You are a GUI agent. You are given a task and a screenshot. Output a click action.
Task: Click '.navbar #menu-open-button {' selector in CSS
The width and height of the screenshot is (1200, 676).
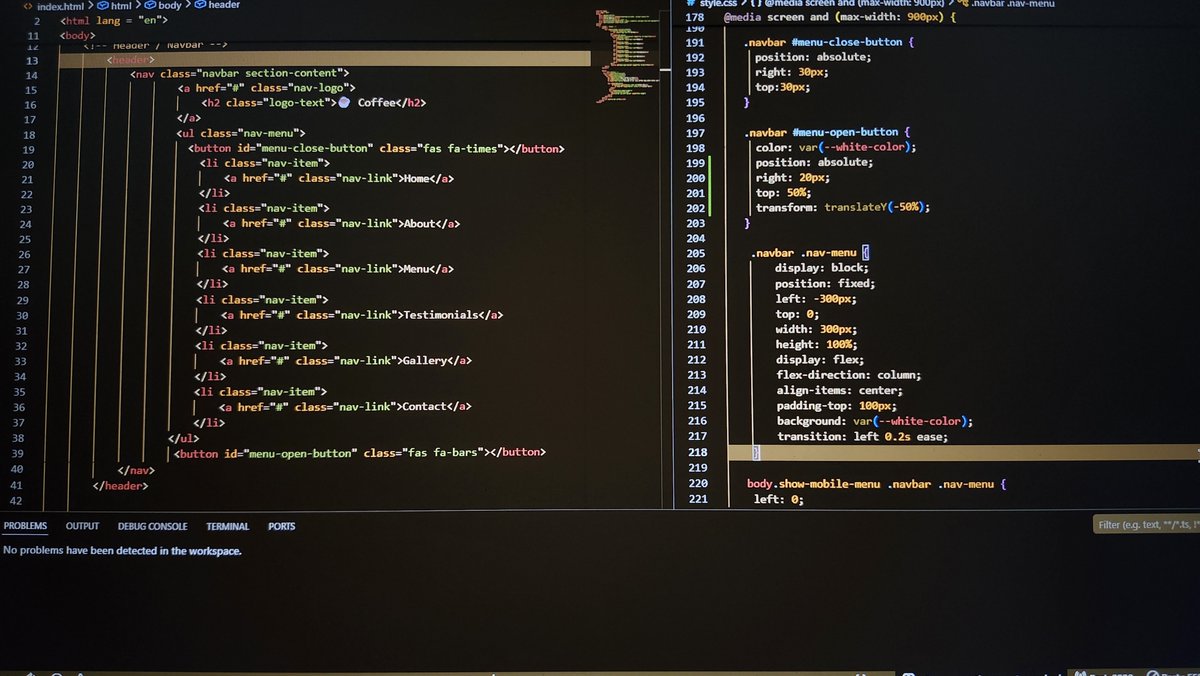[x=827, y=132]
